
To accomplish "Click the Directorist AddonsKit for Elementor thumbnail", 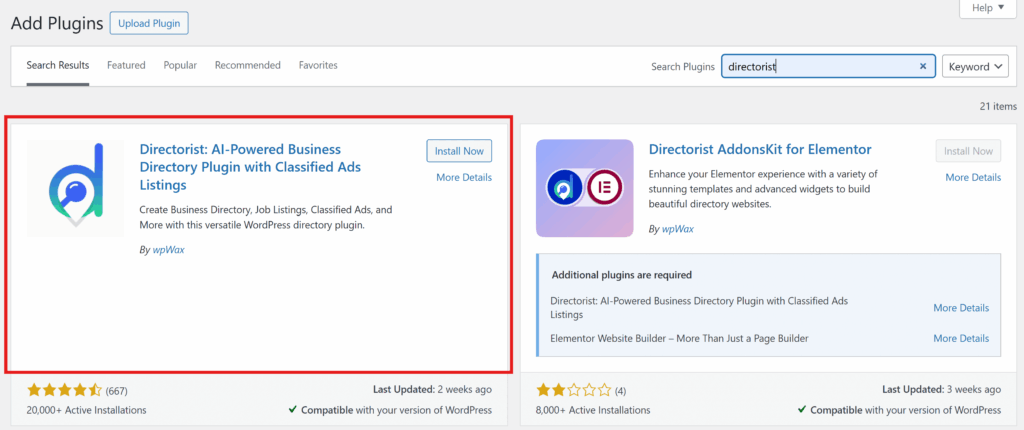I will tap(584, 188).
